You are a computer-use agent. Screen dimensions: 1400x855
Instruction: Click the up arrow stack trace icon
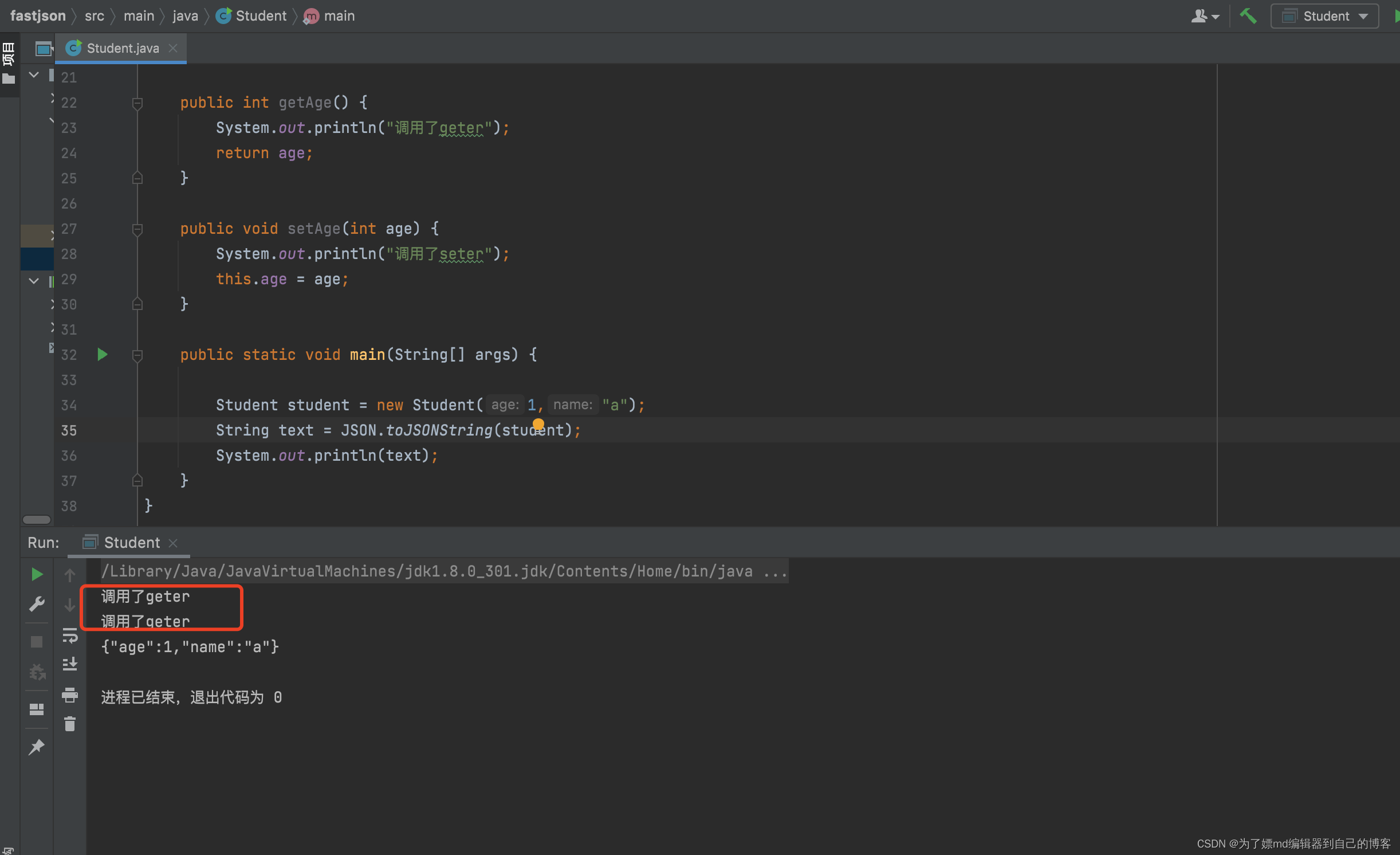pos(70,574)
